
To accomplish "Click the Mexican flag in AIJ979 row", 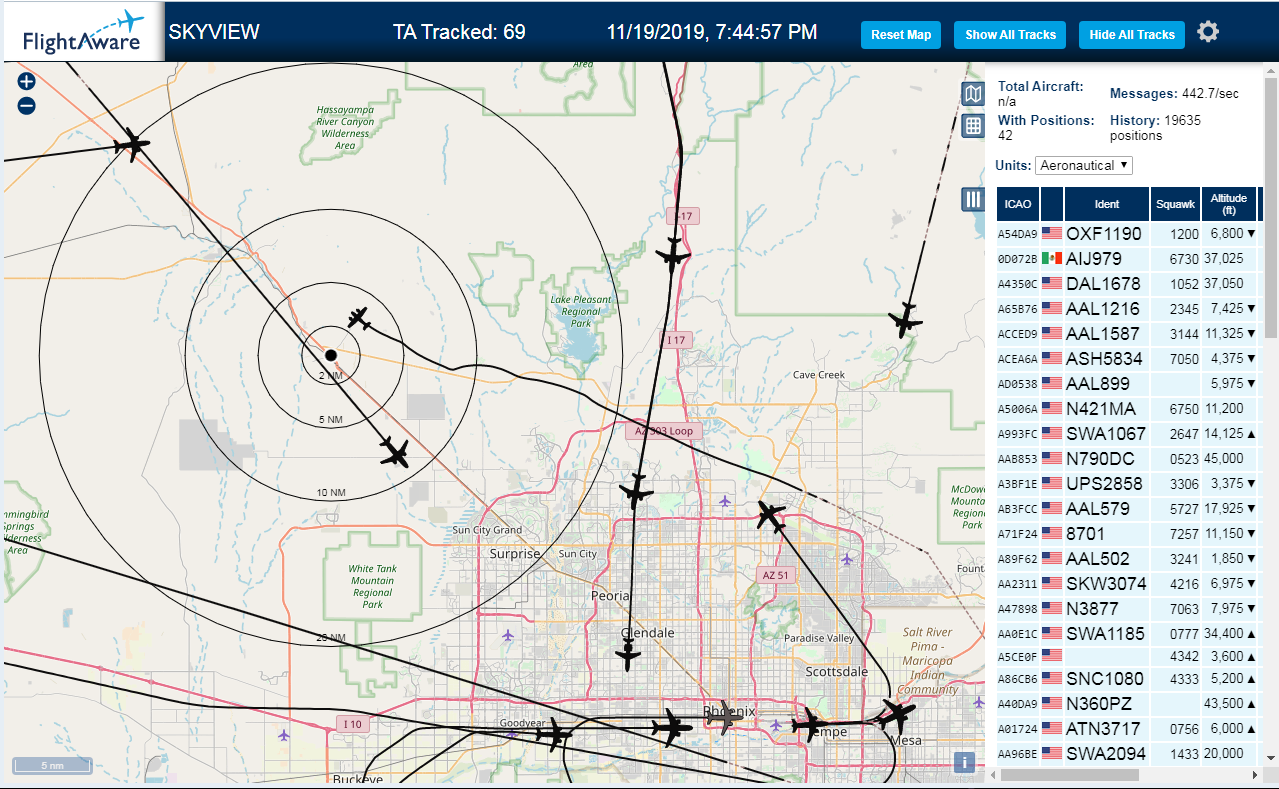I will [x=1051, y=258].
